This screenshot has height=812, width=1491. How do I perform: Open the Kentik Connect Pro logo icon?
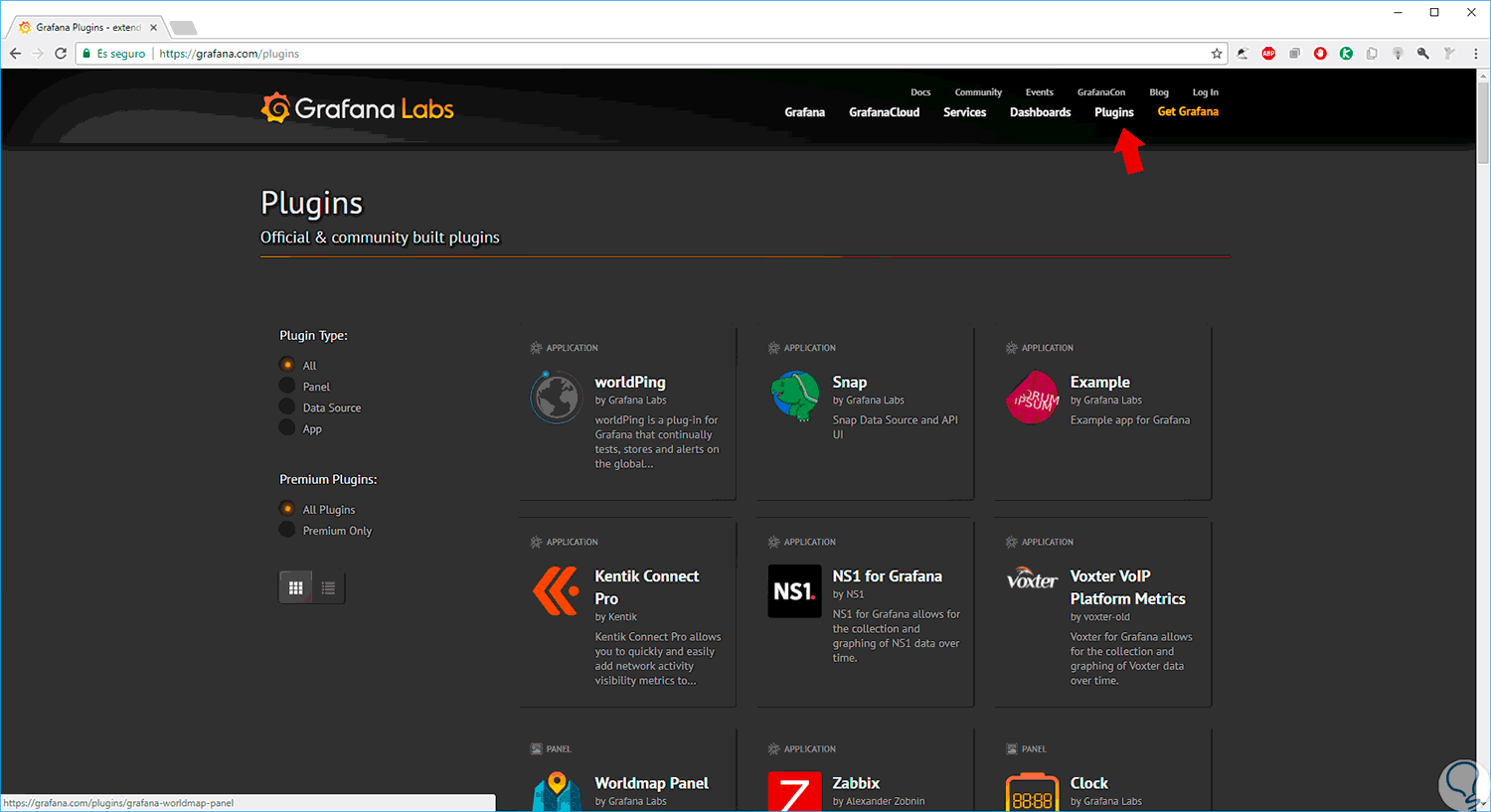[557, 590]
